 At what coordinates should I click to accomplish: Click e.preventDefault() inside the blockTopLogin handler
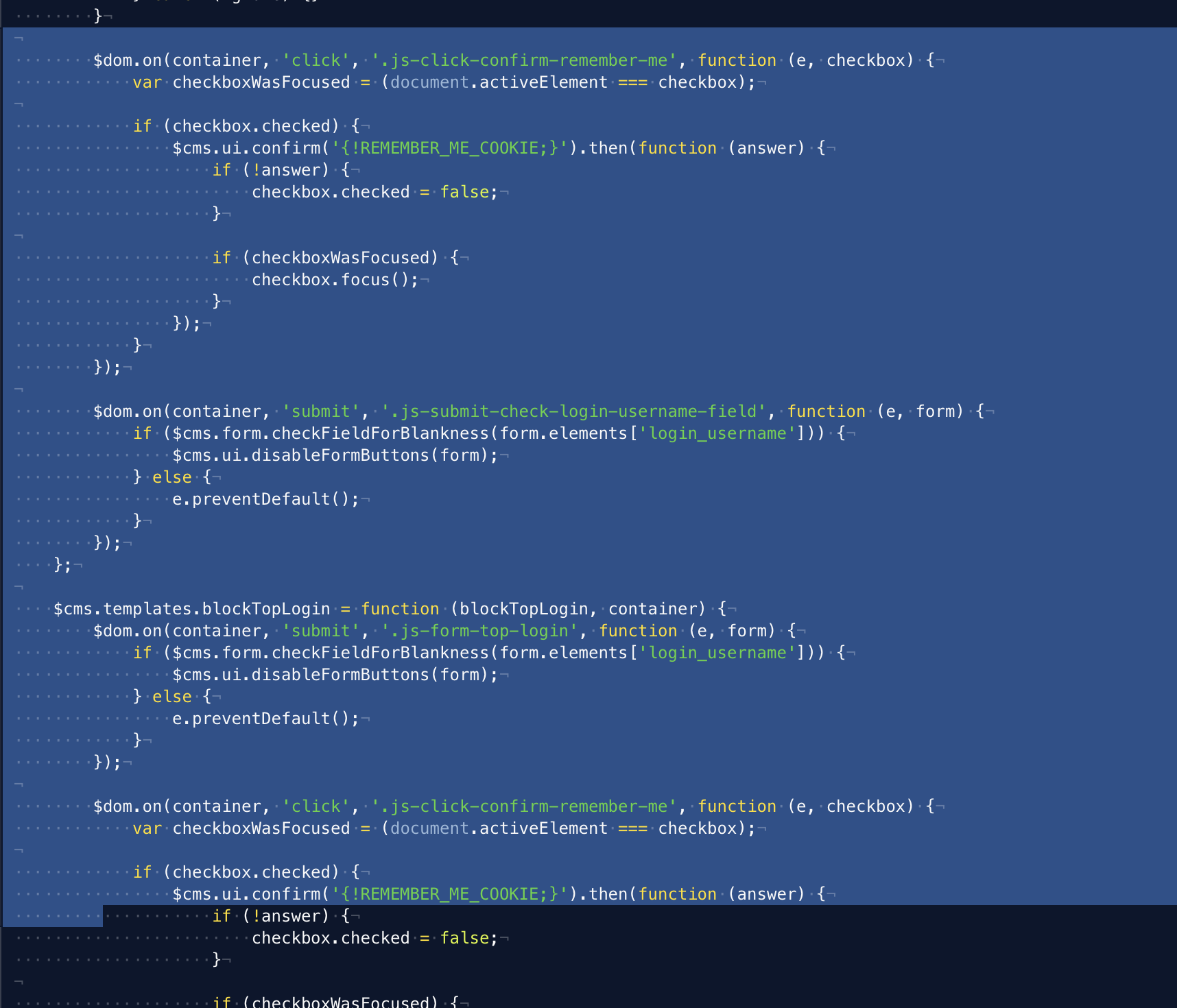pos(265,719)
